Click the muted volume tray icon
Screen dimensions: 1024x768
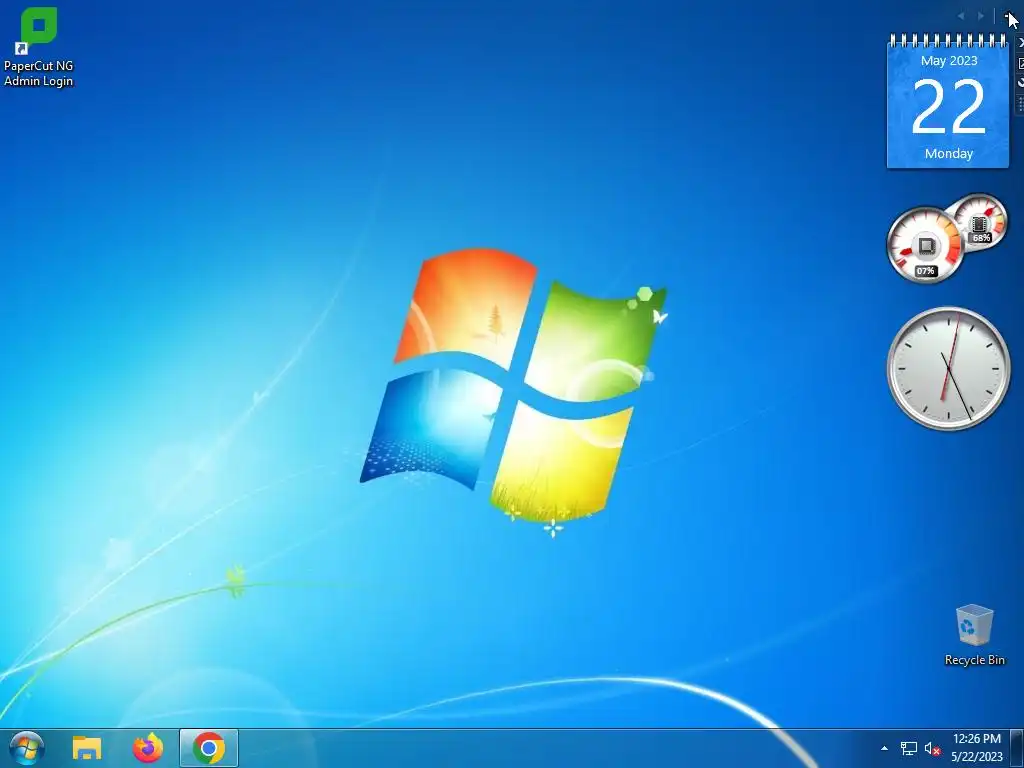pos(932,749)
